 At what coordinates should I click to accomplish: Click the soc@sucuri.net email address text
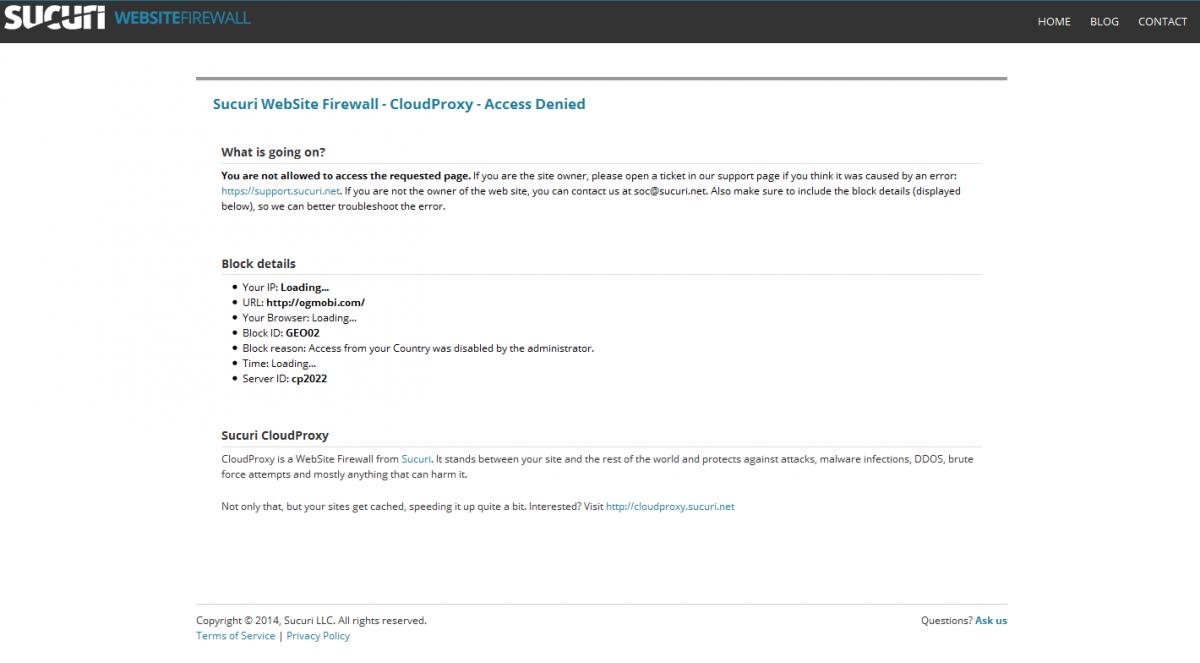(x=669, y=191)
